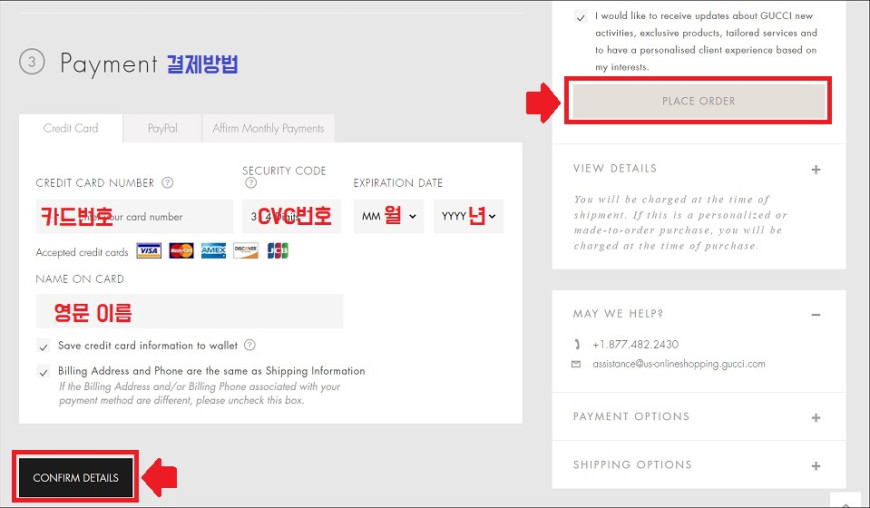Click the phone icon beside the support number
Viewport: 870px width, 508px height.
tap(577, 344)
